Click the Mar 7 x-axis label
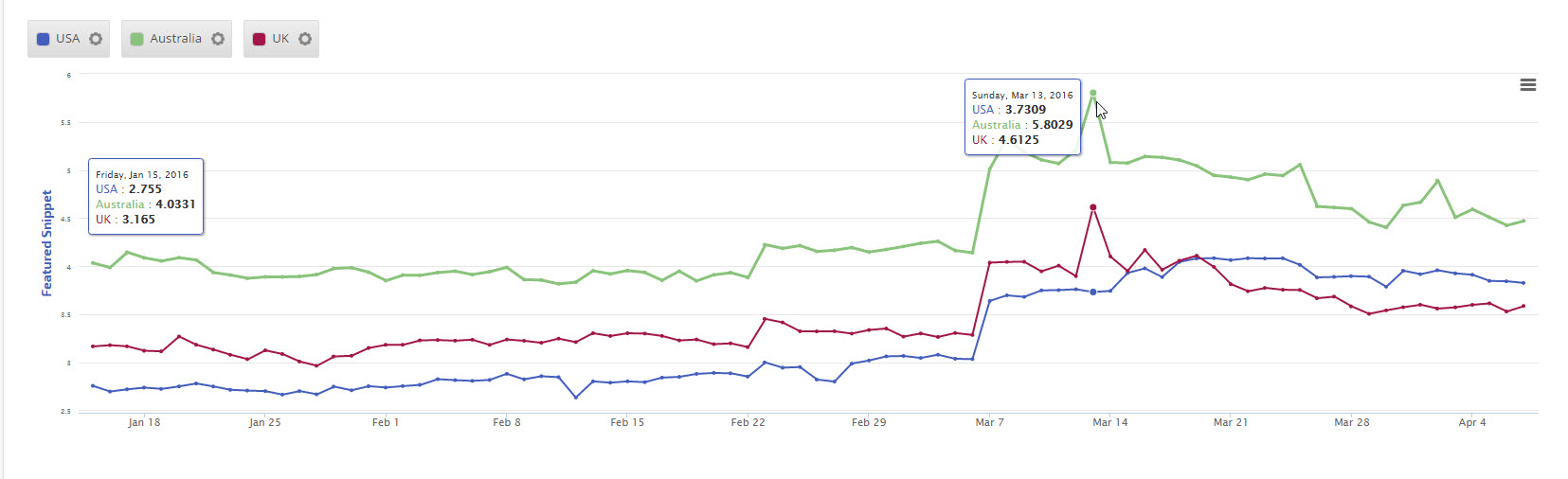This screenshot has width=1568, height=479. (989, 422)
